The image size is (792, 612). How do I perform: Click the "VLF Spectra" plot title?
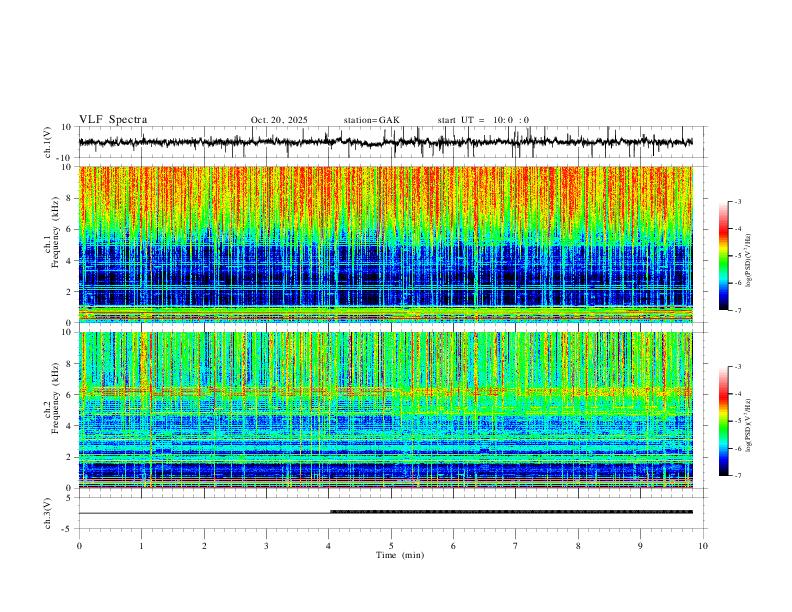pyautogui.click(x=113, y=120)
